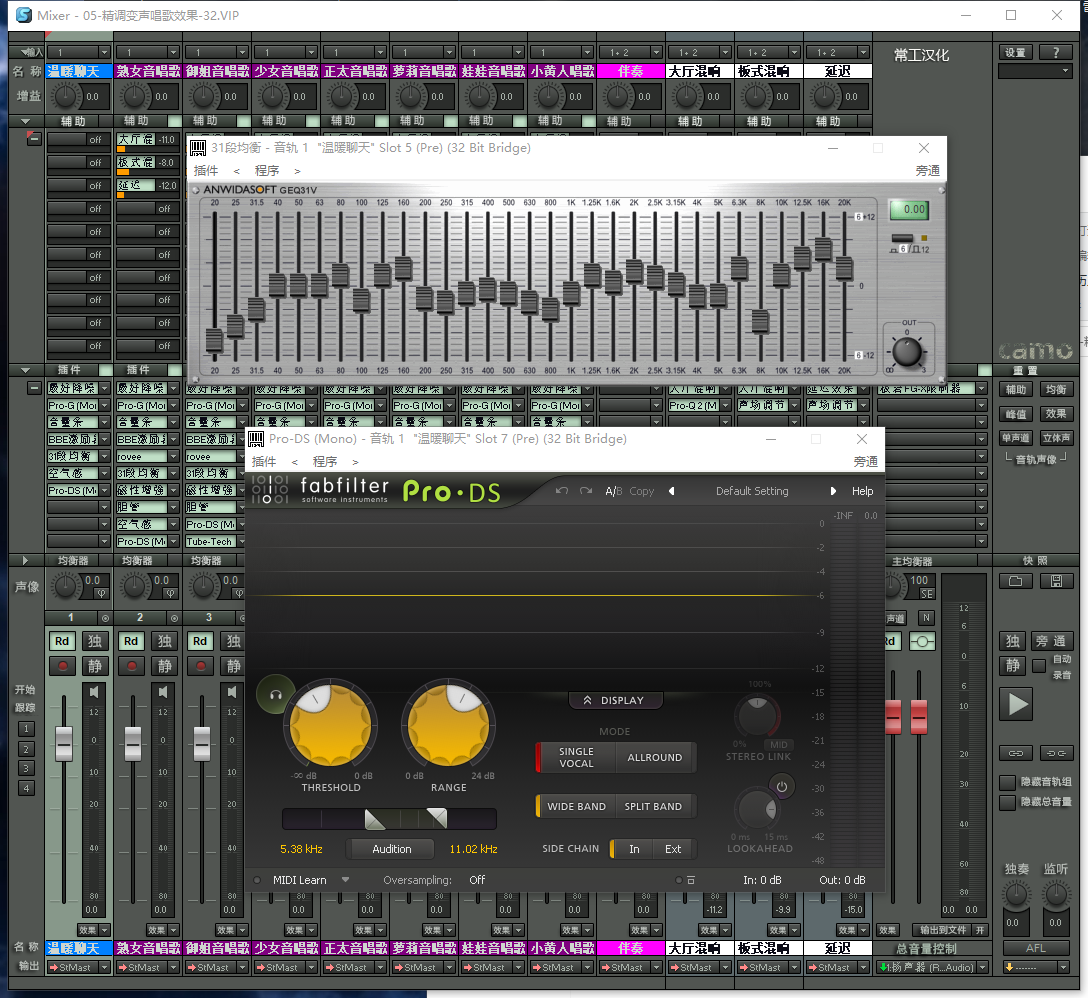Open Pro-DS Help

click(862, 491)
